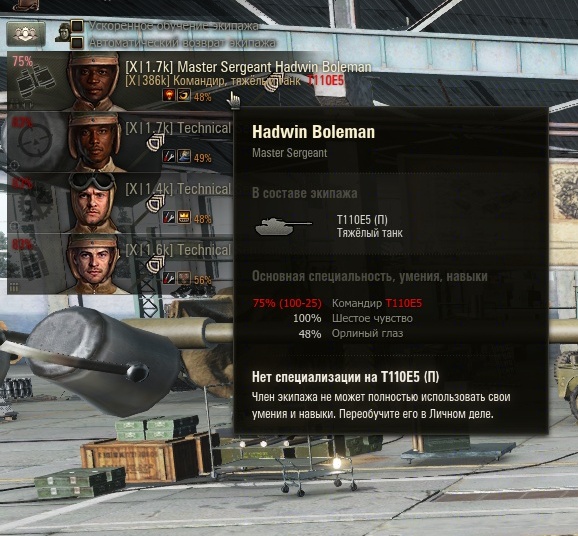578x536 pixels.
Task: Select gunner's Repair wrench skill icon
Action: tap(169, 157)
